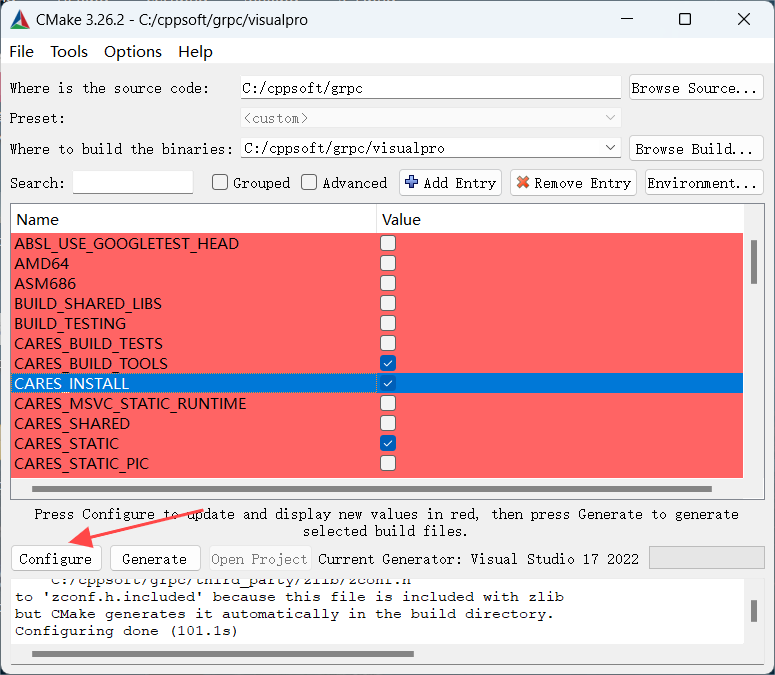Open the Options menu

133,51
